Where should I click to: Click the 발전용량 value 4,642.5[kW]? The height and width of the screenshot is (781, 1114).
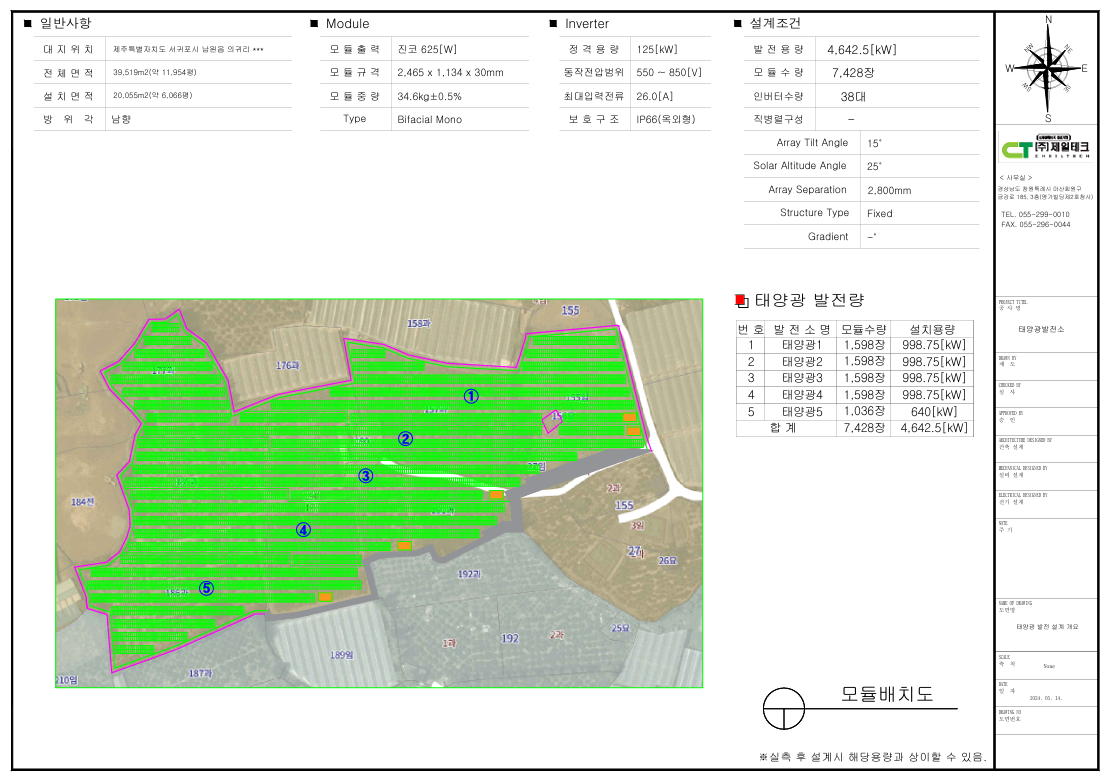pos(862,50)
